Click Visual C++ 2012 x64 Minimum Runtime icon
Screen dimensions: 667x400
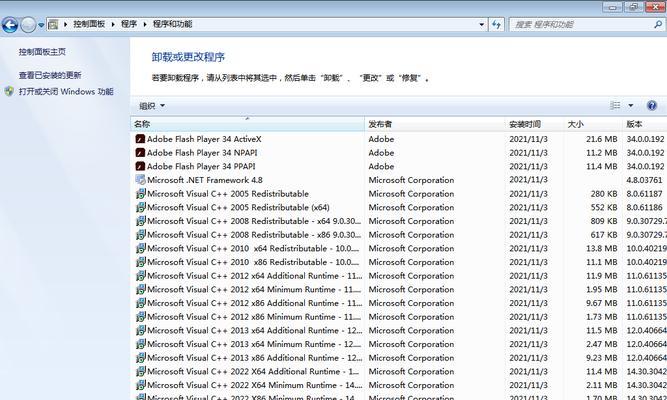point(140,289)
